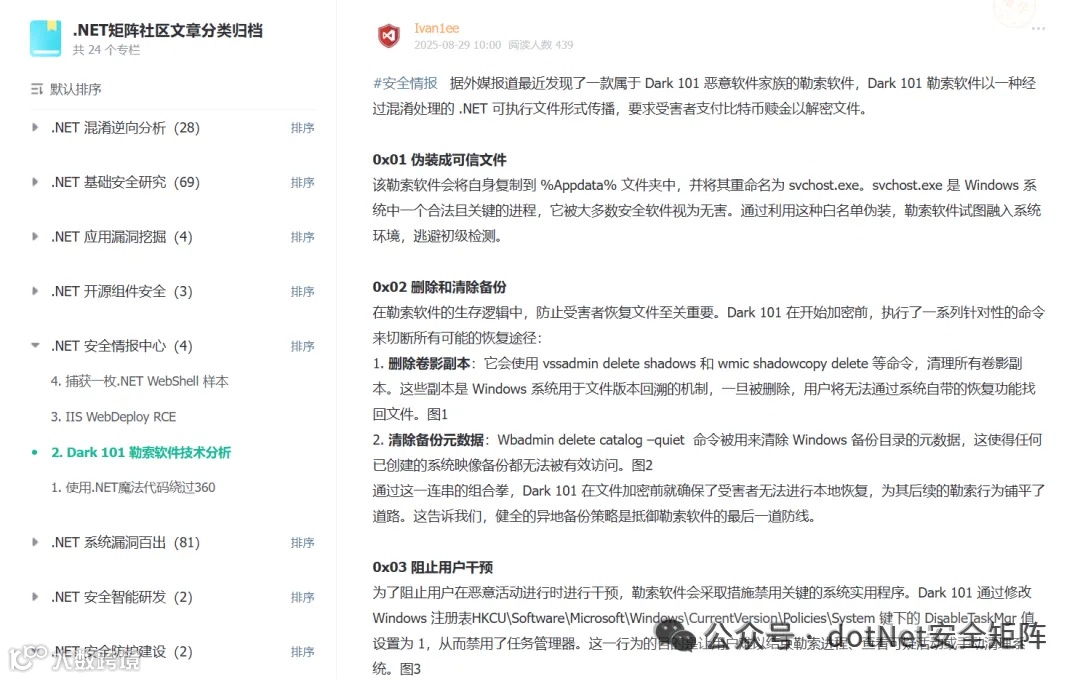Image resolution: width=1080 pixels, height=679 pixels.
Task: Click the .NET矩阵社区文章分类归档 title
Action: click(x=168, y=30)
